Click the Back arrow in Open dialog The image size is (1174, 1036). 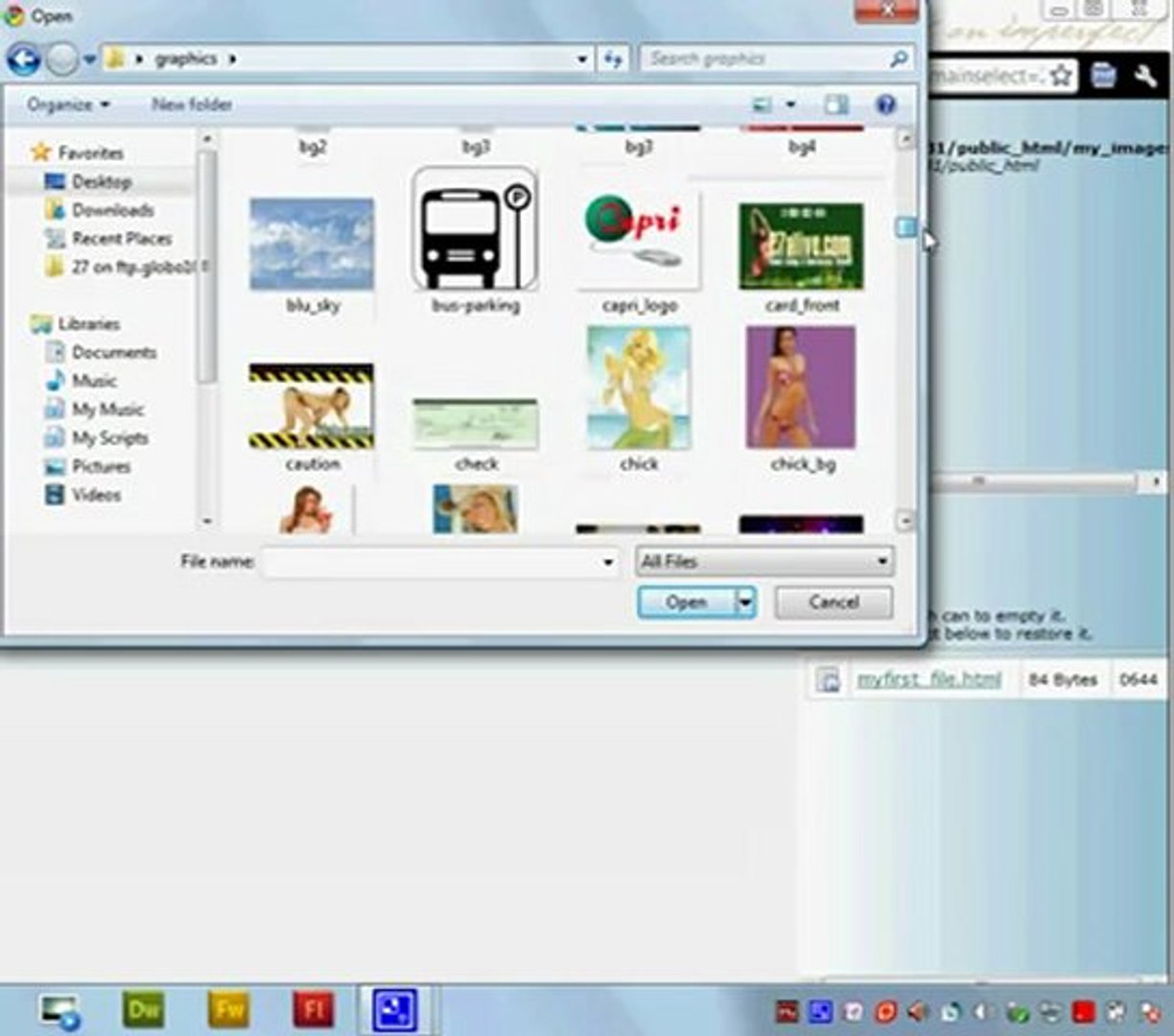pyautogui.click(x=23, y=59)
